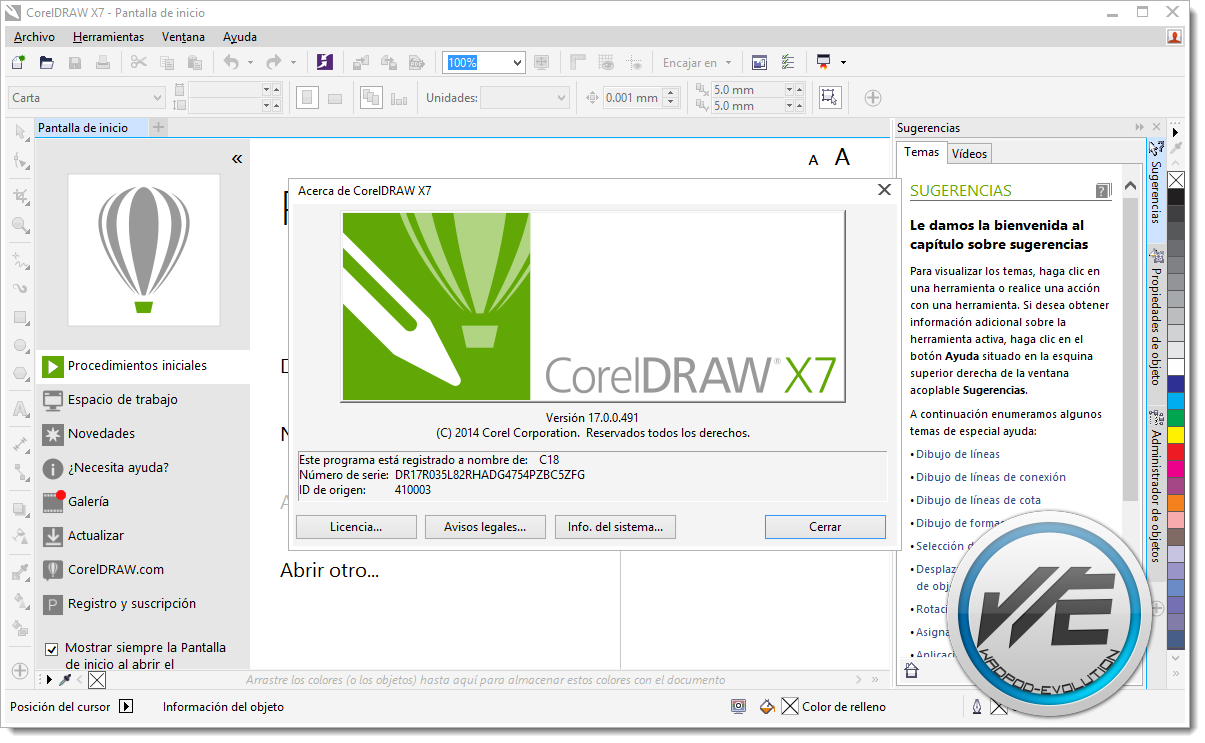
Task: Click the Print icon in toolbar
Action: click(x=102, y=62)
